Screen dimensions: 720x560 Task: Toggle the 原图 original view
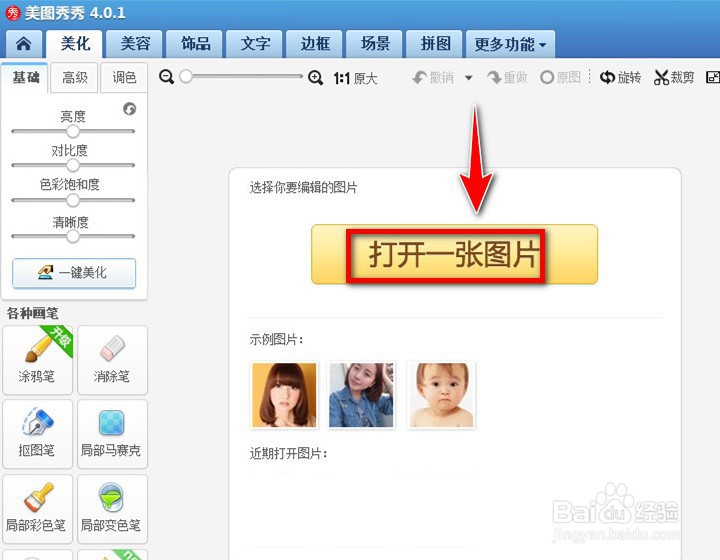pos(561,77)
